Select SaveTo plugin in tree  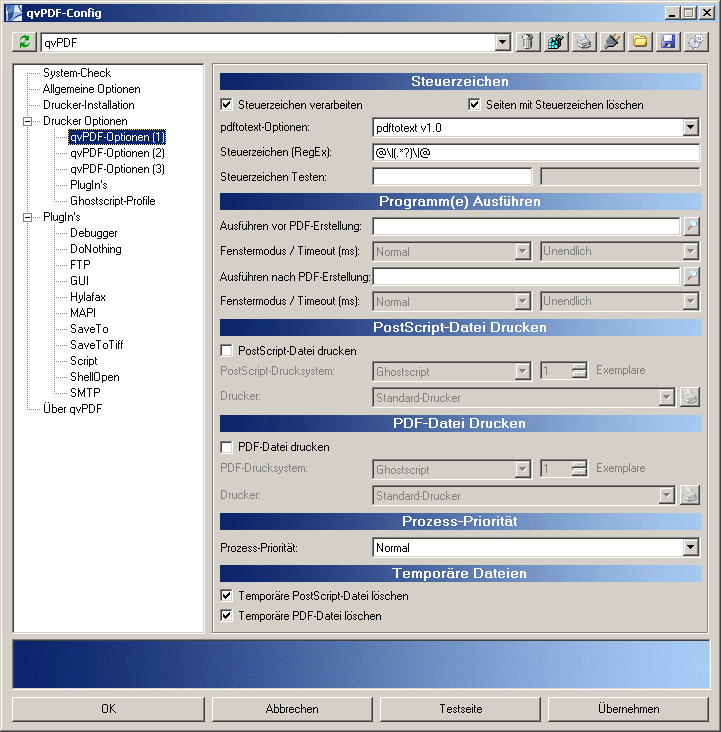click(x=89, y=329)
